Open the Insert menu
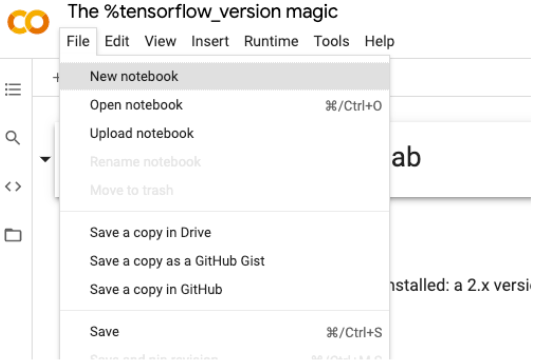533x361 pixels. tap(210, 41)
